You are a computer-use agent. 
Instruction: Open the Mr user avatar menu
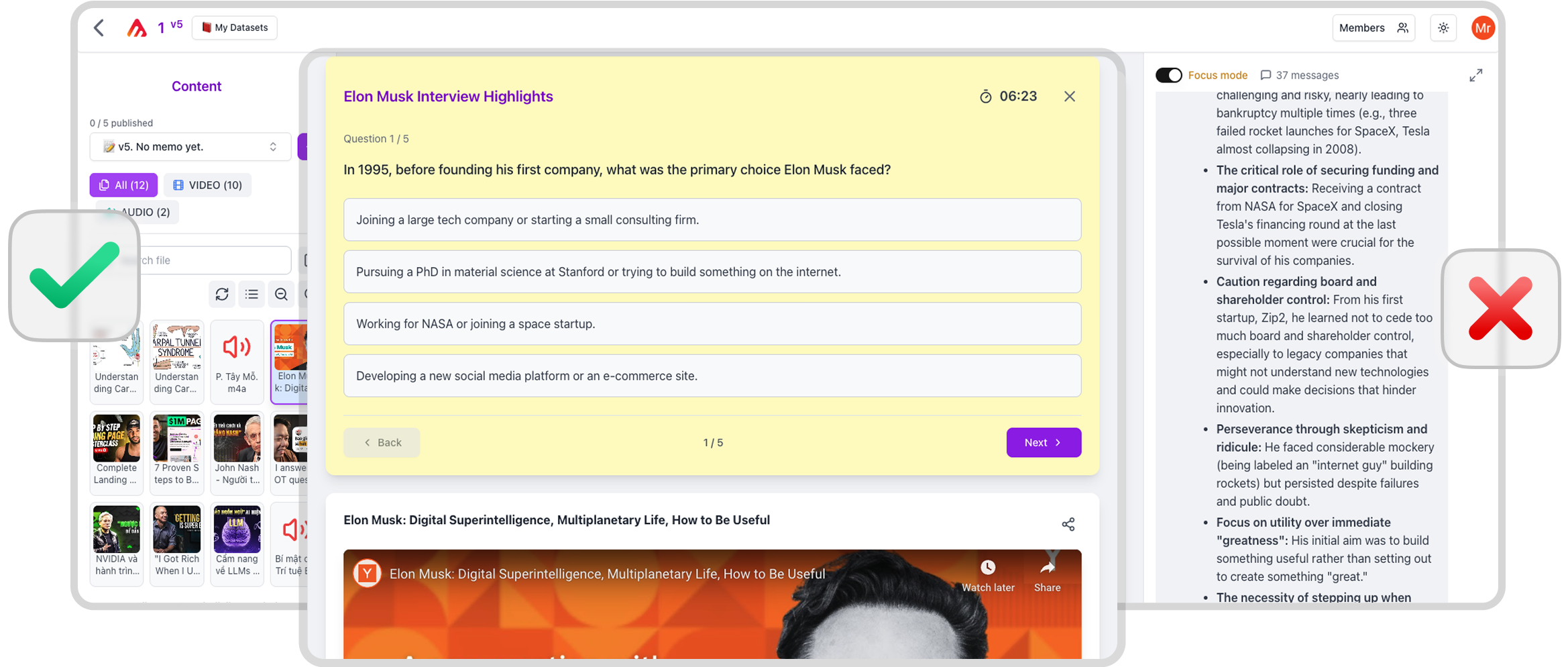(x=1483, y=28)
